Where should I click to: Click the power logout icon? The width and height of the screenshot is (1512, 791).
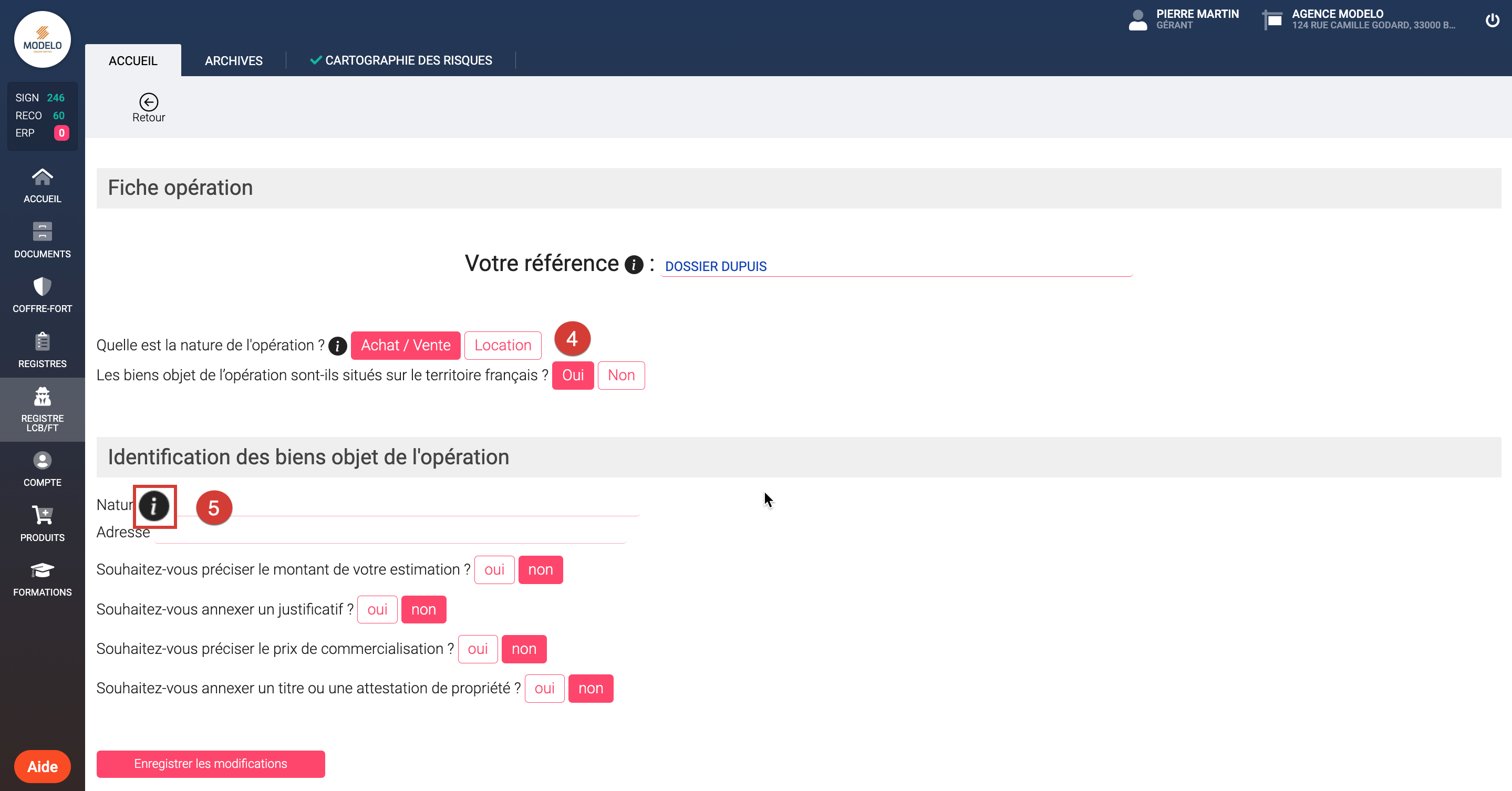[x=1492, y=20]
